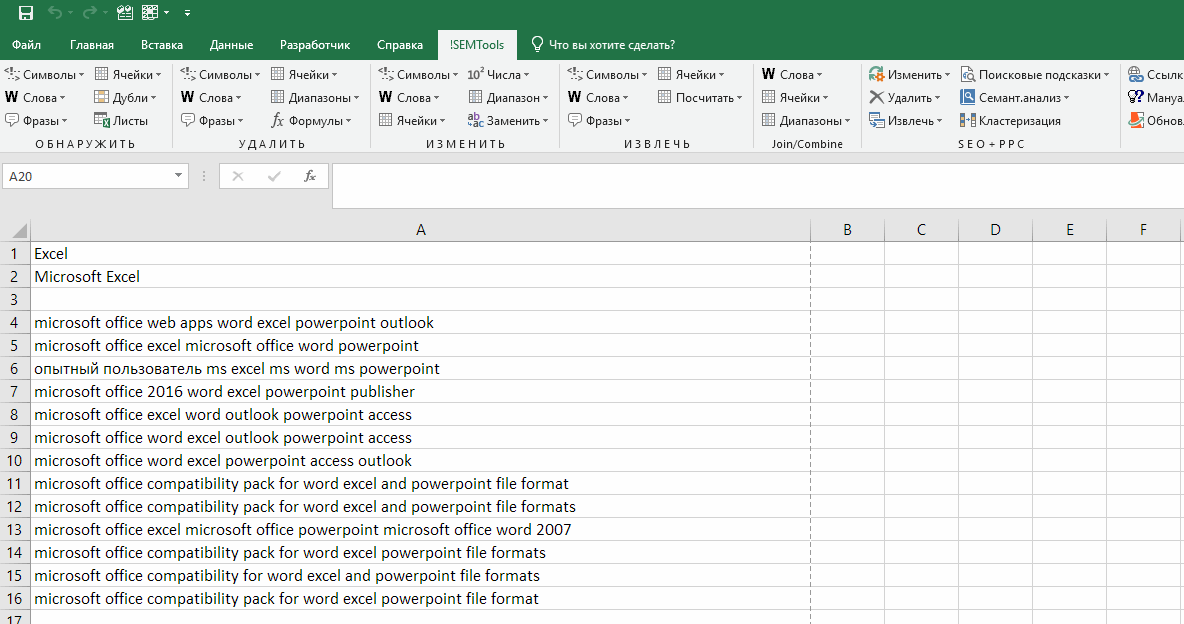Screen dimensions: 1184x624
Task: Open the Удалить dropdown in SEO+PPC
Action: [905, 97]
